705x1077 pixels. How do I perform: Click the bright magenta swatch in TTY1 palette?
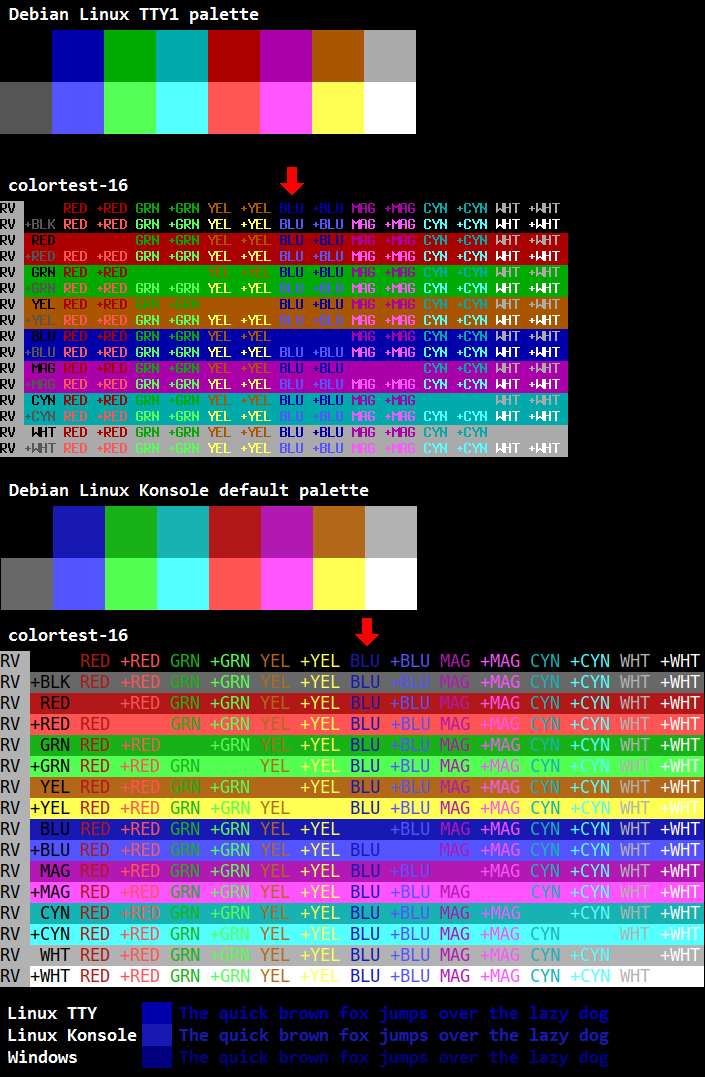pyautogui.click(x=286, y=108)
